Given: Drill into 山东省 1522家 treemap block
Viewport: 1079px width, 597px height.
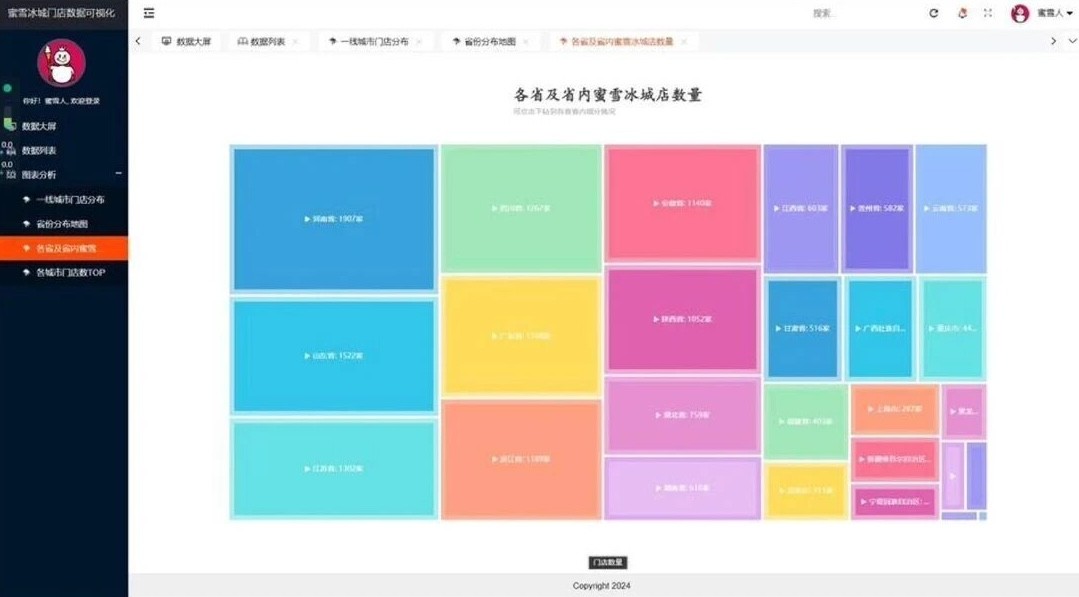Looking at the screenshot, I should point(334,356).
